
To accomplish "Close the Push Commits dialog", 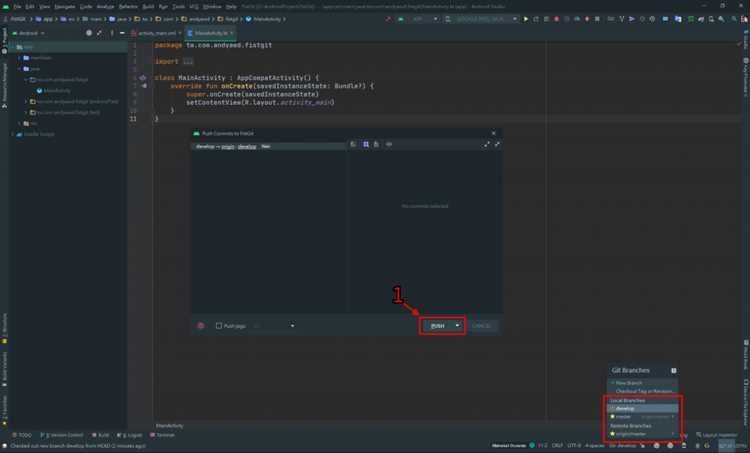I will coord(494,133).
